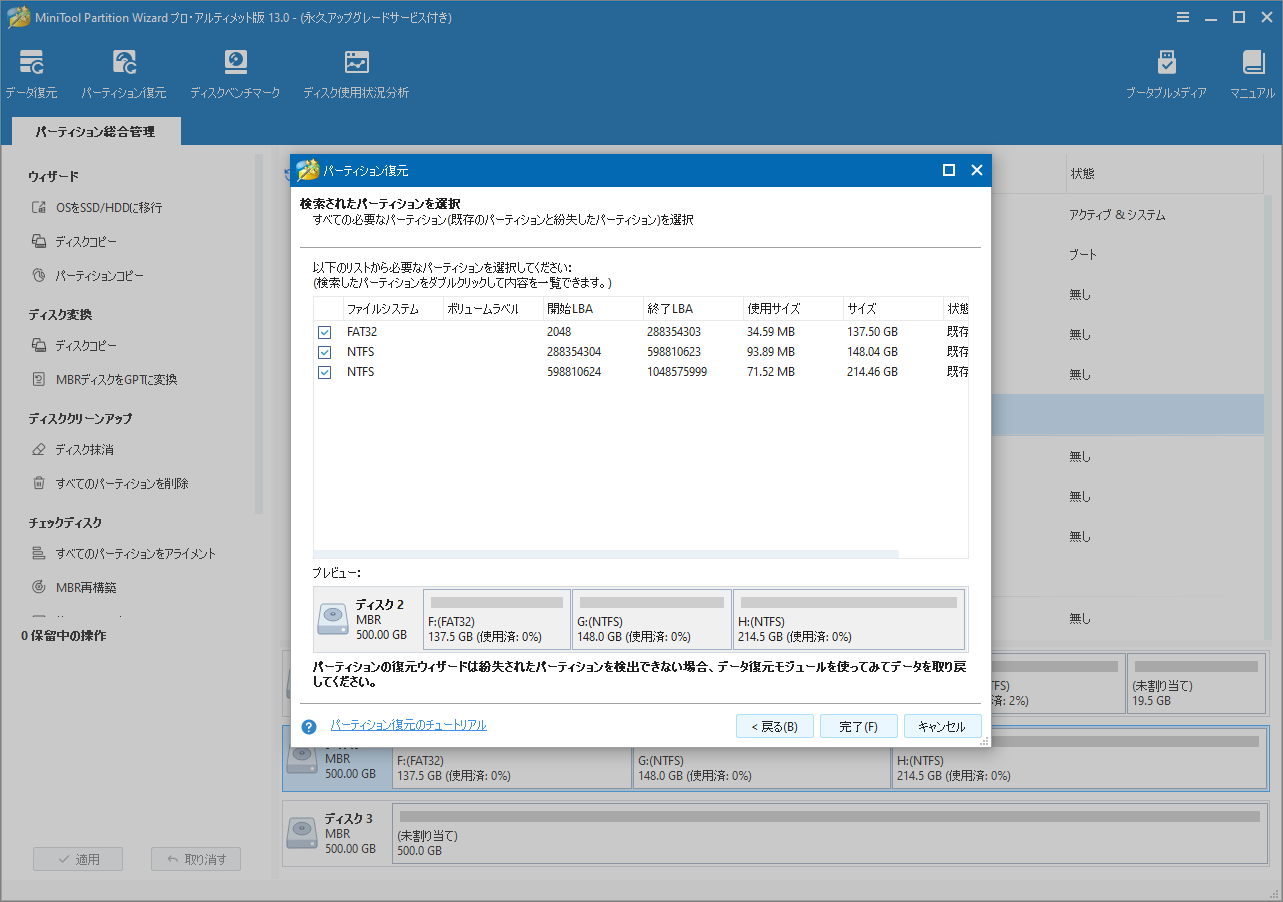The width and height of the screenshot is (1283, 902).
Task: Select H:(NTFS) partition in preview
Action: pyautogui.click(x=849, y=620)
